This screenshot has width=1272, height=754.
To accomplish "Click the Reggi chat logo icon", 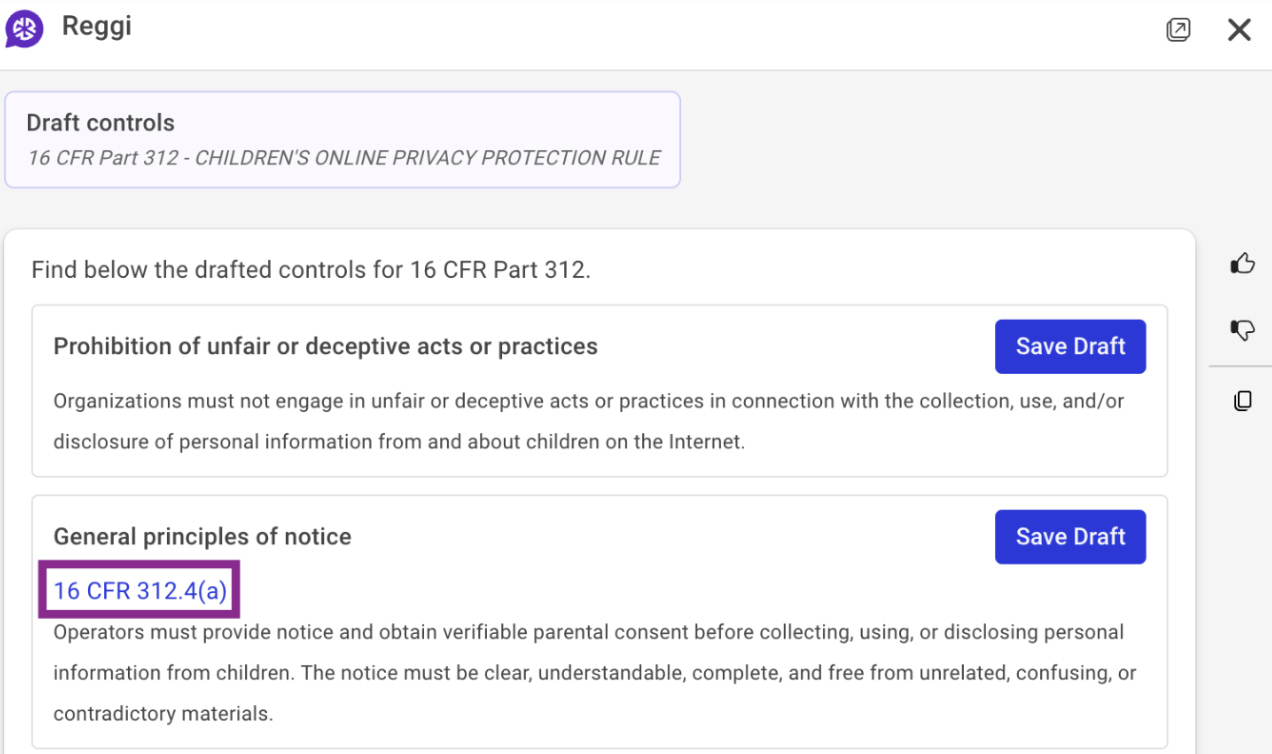I will click(24, 29).
